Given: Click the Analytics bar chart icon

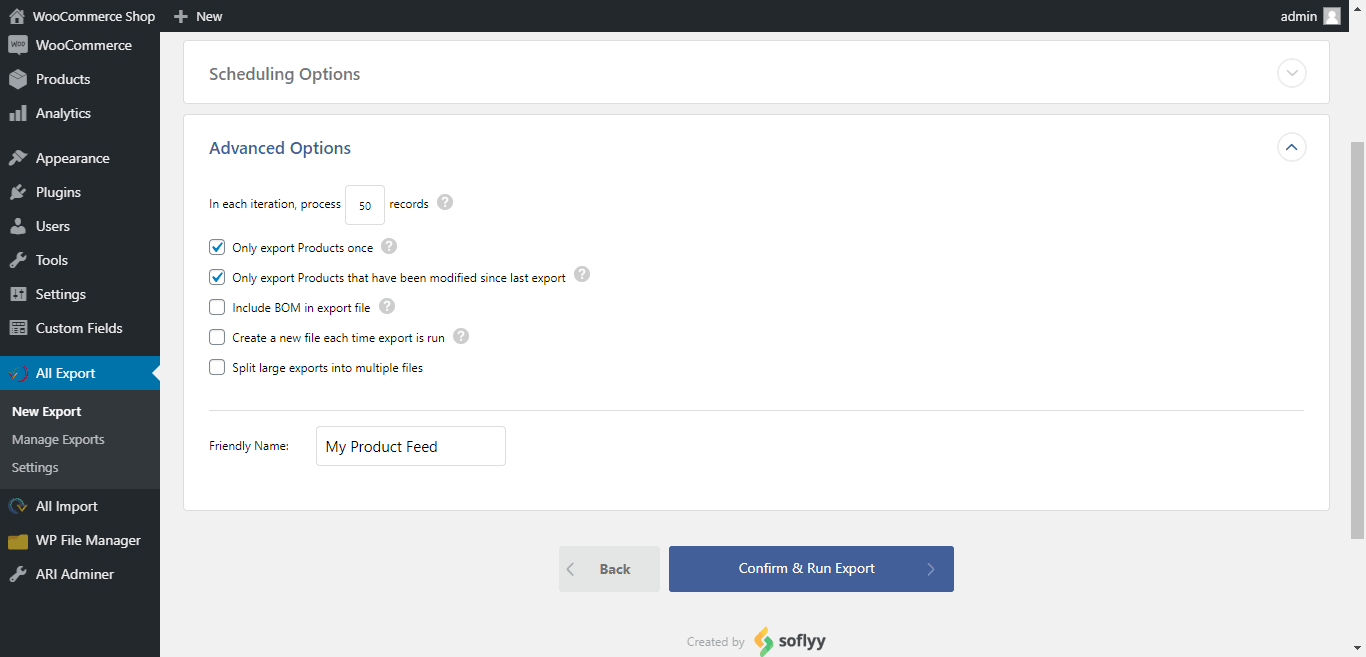Looking at the screenshot, I should 18,113.
